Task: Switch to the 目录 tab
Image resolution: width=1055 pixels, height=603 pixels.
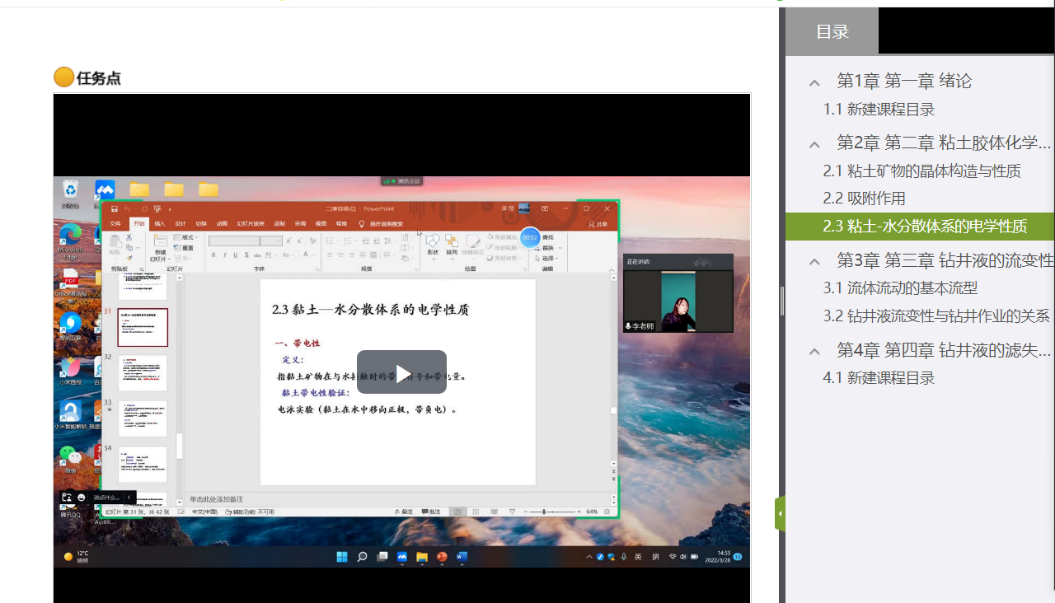Action: click(832, 31)
